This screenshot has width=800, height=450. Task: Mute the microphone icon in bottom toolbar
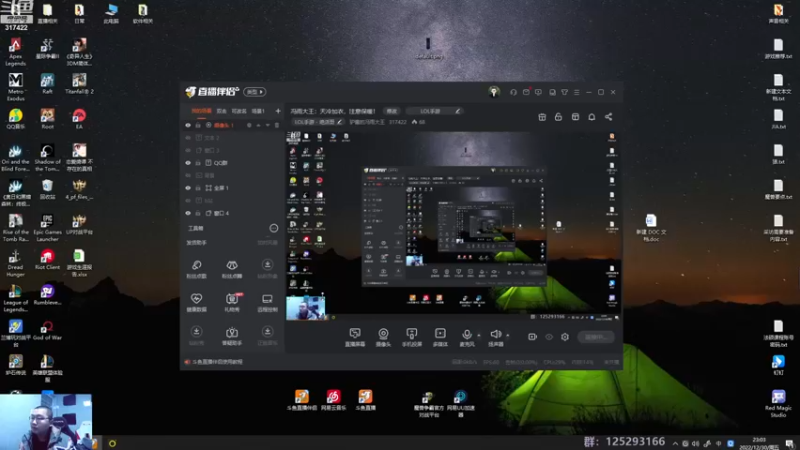click(x=466, y=335)
